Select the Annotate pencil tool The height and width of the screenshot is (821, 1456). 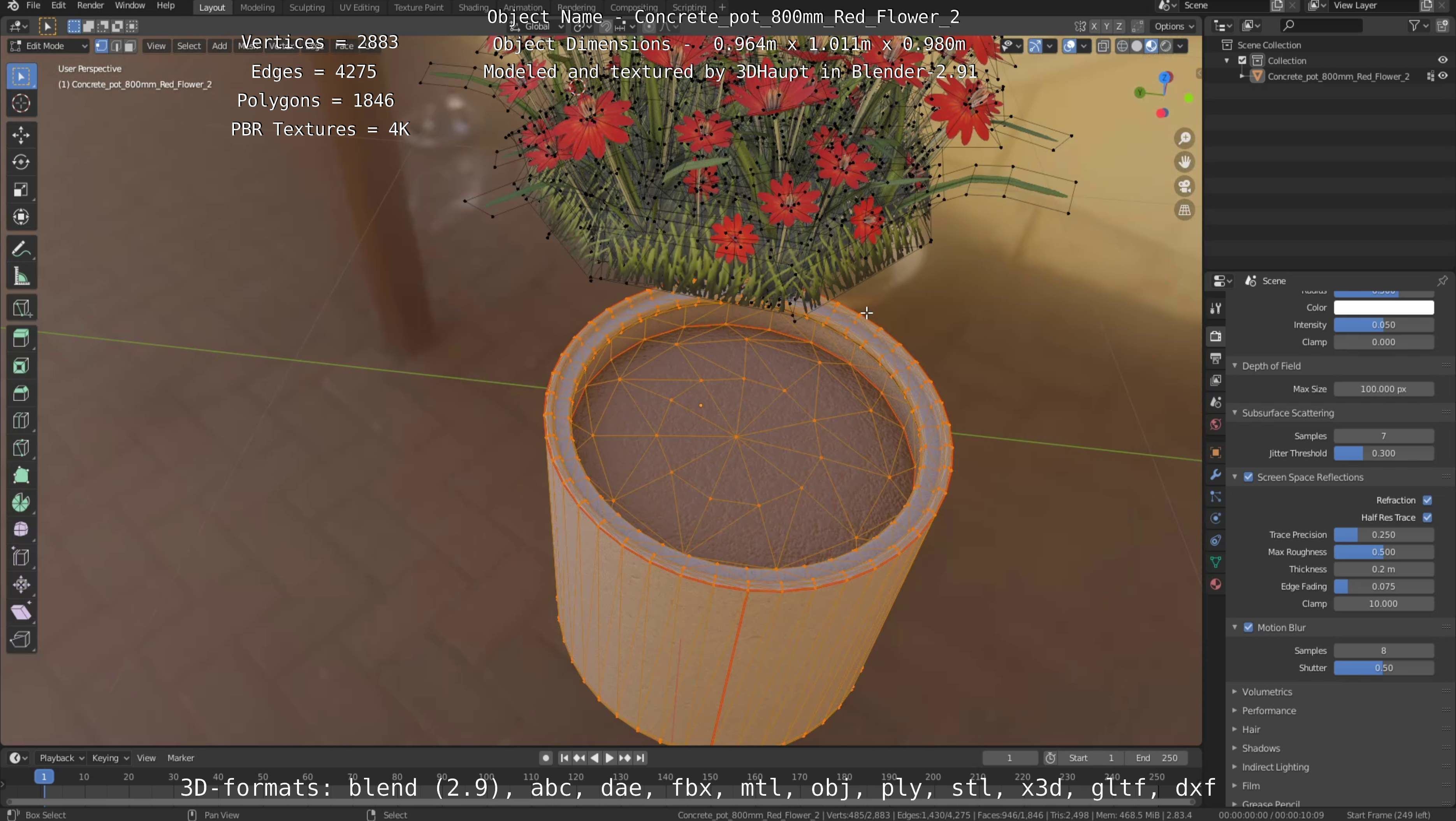21,249
